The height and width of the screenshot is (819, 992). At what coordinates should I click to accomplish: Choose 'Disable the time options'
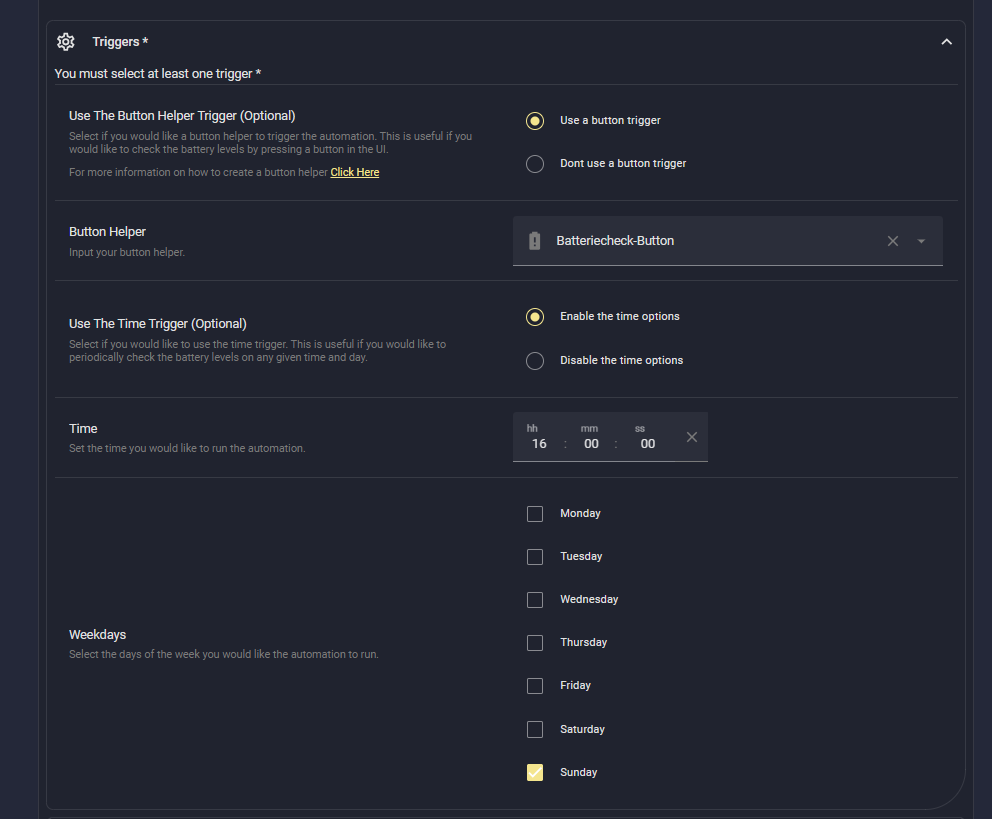point(535,360)
